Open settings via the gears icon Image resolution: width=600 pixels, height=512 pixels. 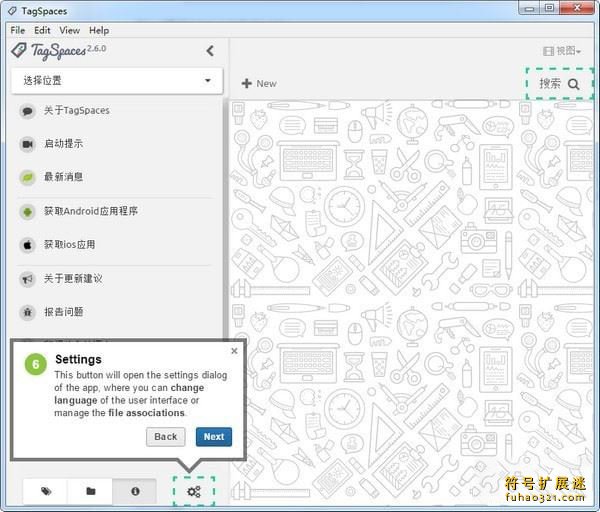pos(194,491)
